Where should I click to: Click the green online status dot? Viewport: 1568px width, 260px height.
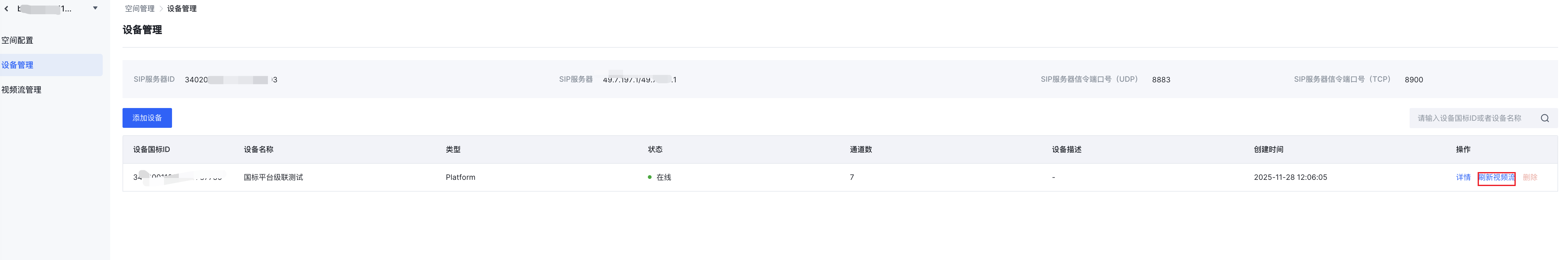[x=649, y=177]
